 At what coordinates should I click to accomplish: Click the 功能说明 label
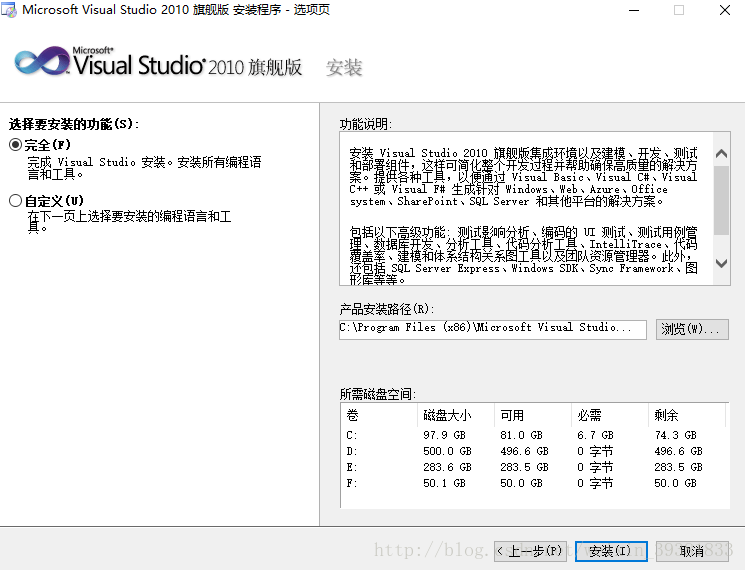[x=366, y=124]
